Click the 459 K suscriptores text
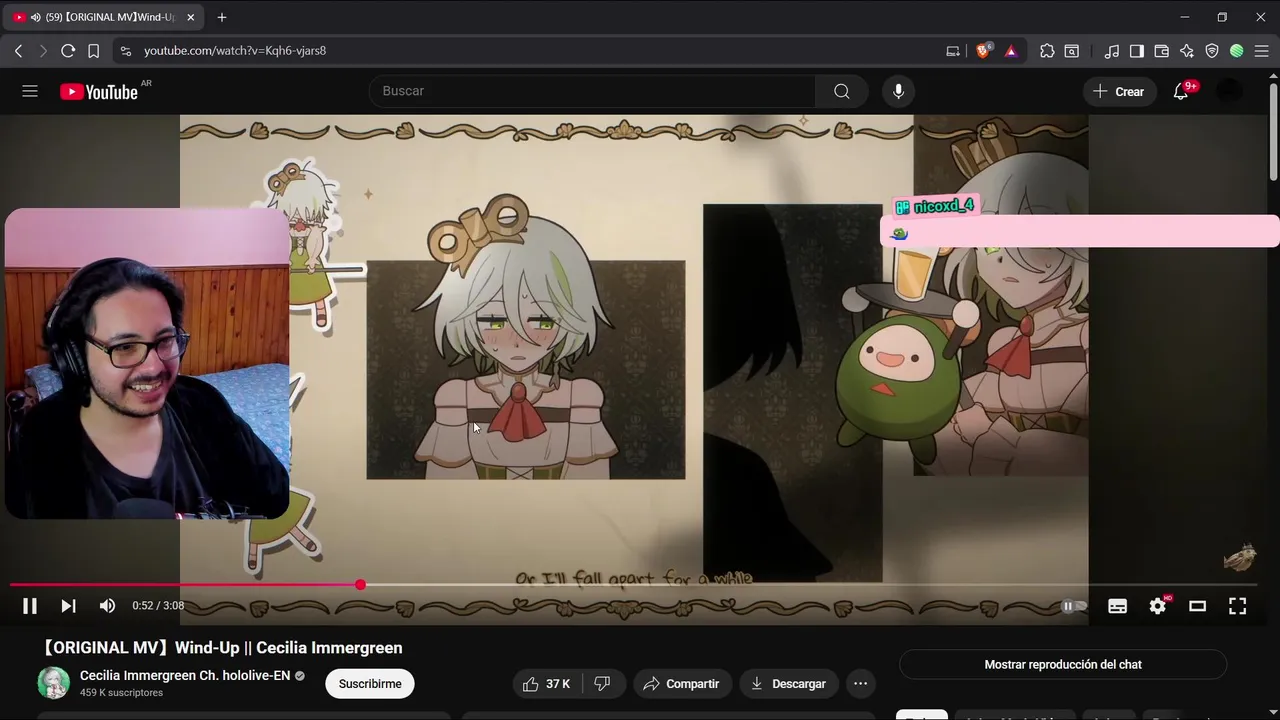This screenshot has width=1280, height=720. point(121,693)
